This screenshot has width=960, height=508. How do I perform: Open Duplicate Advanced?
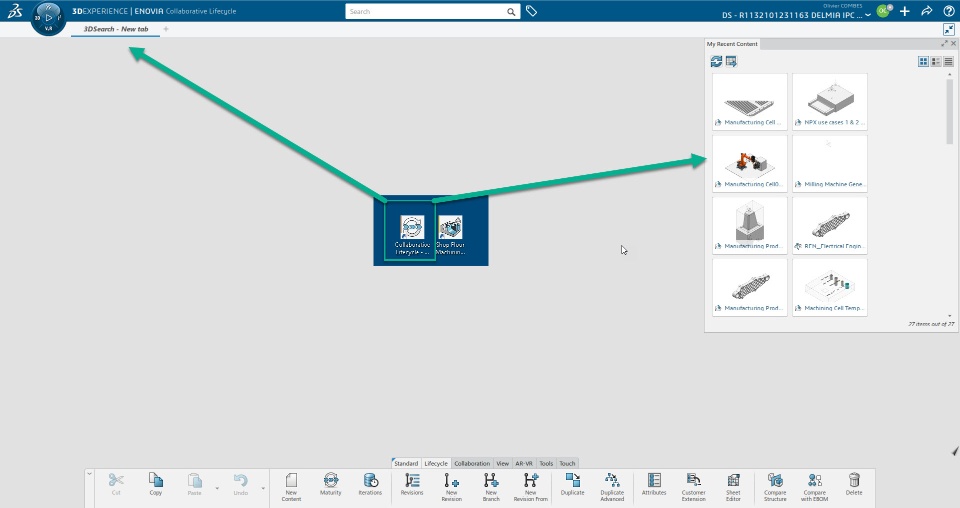click(612, 487)
